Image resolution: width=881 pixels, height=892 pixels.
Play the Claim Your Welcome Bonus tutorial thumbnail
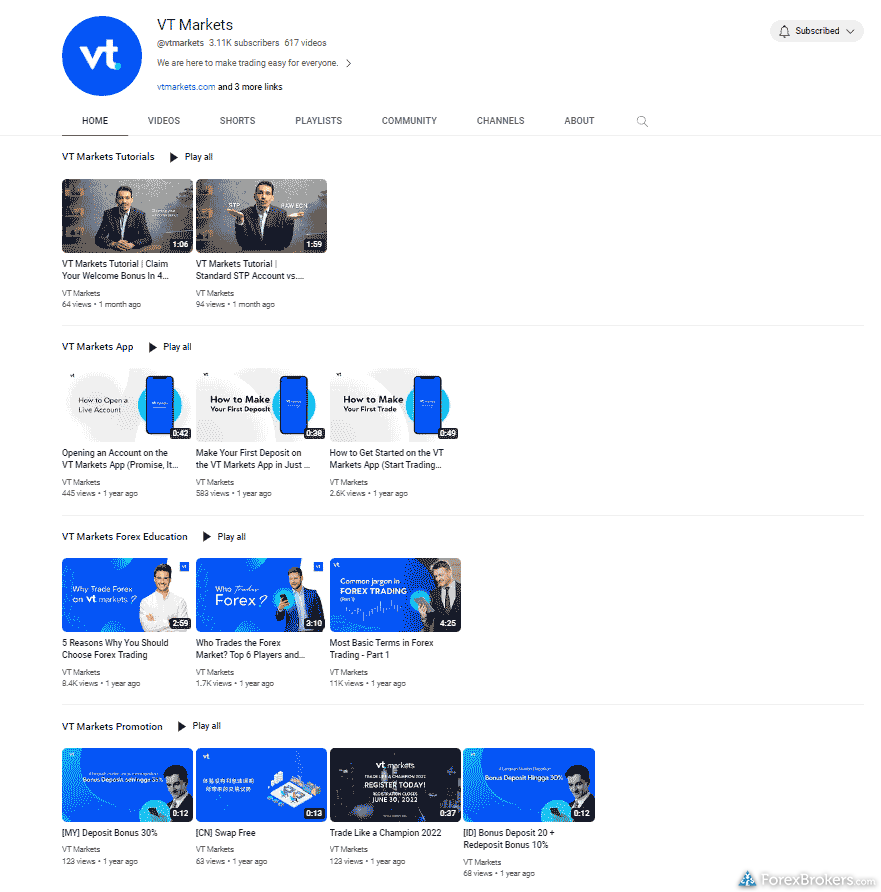[127, 216]
